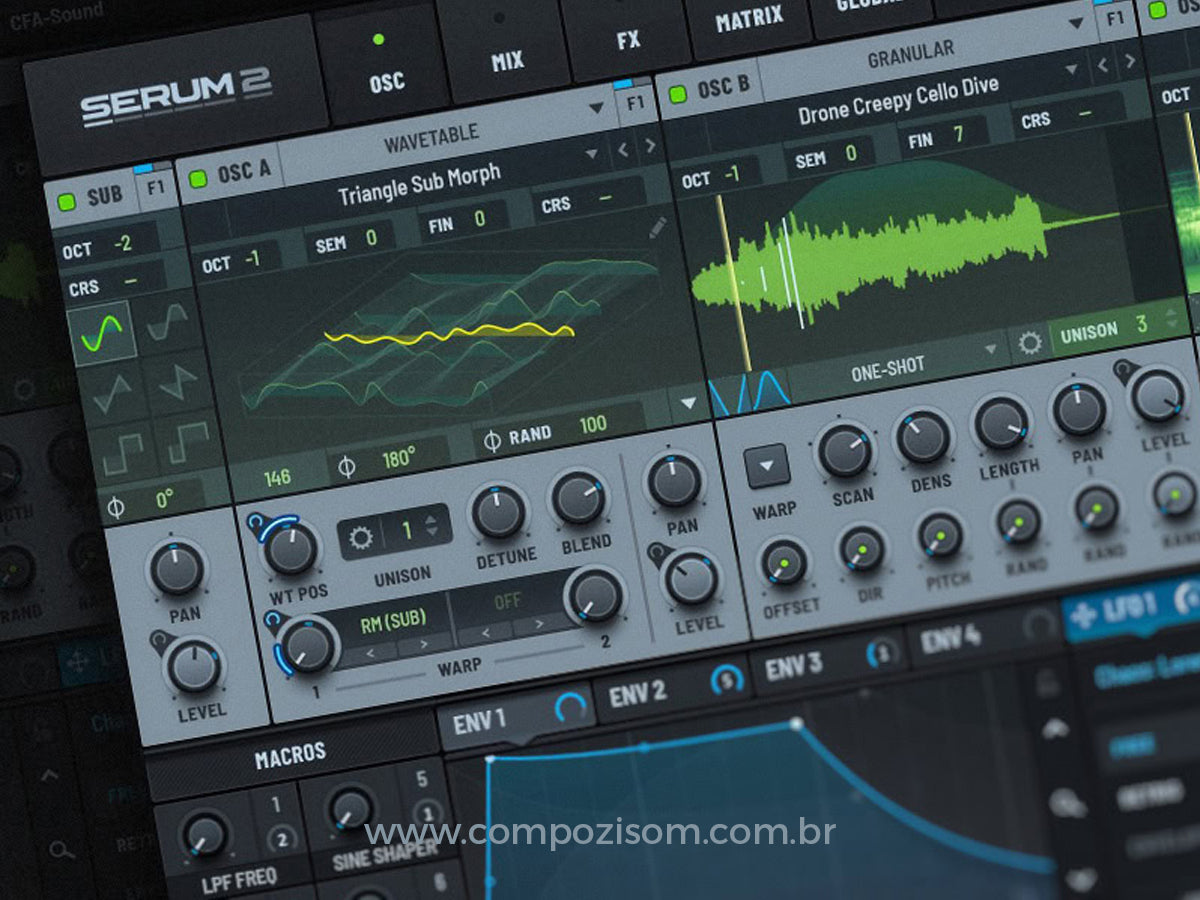Open the OSC A unison settings gear
This screenshot has width=1200, height=900.
(360, 537)
